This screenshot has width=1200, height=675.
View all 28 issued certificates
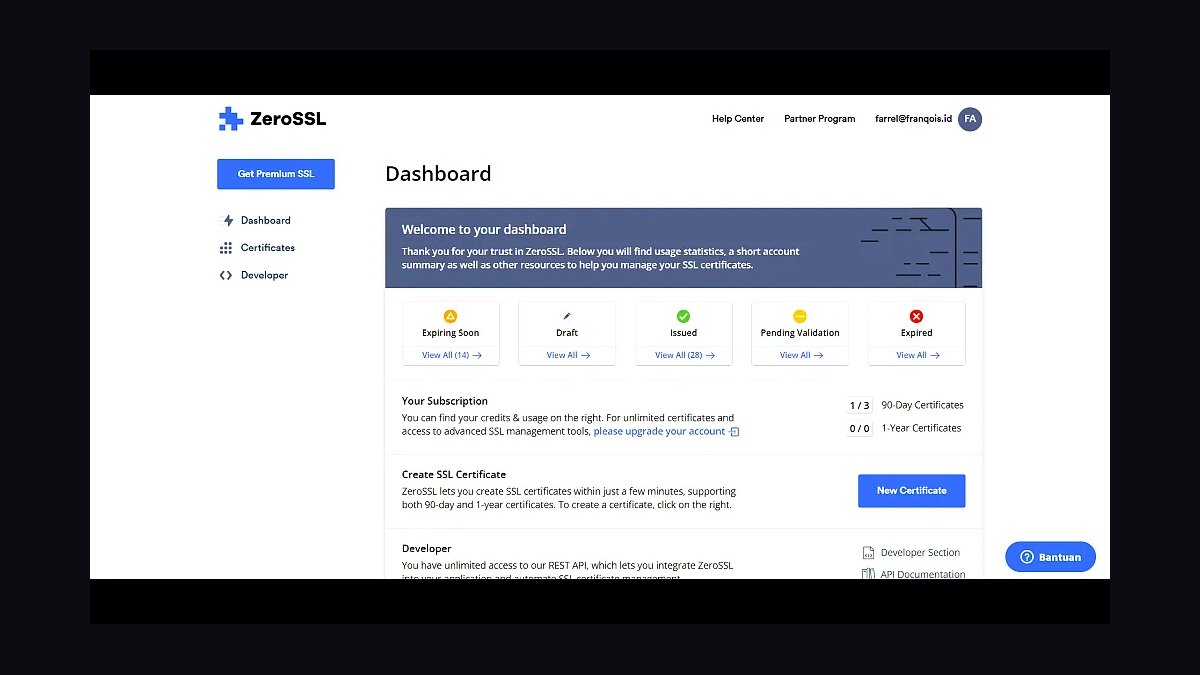pyautogui.click(x=684, y=355)
